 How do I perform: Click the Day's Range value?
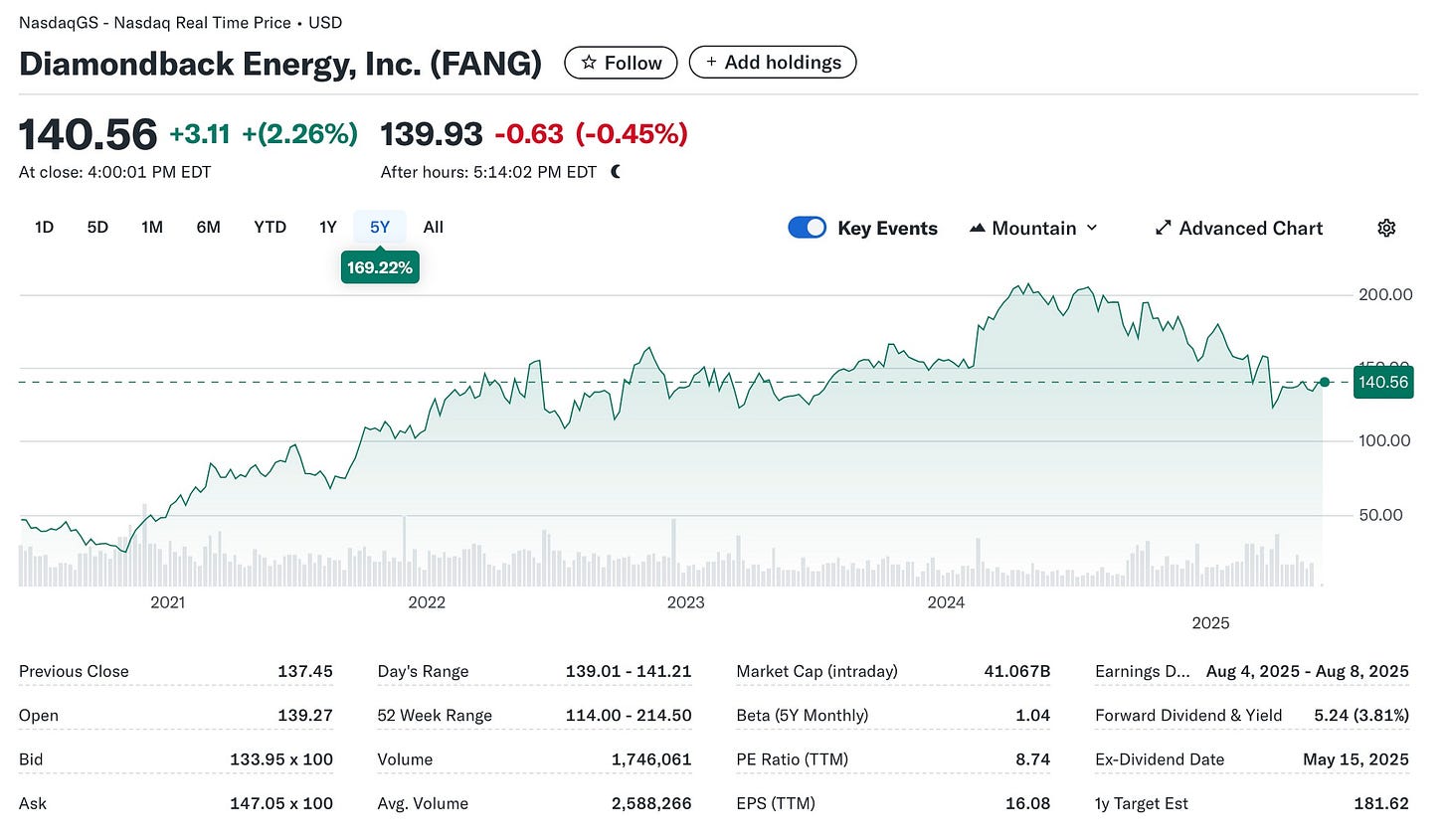point(629,671)
